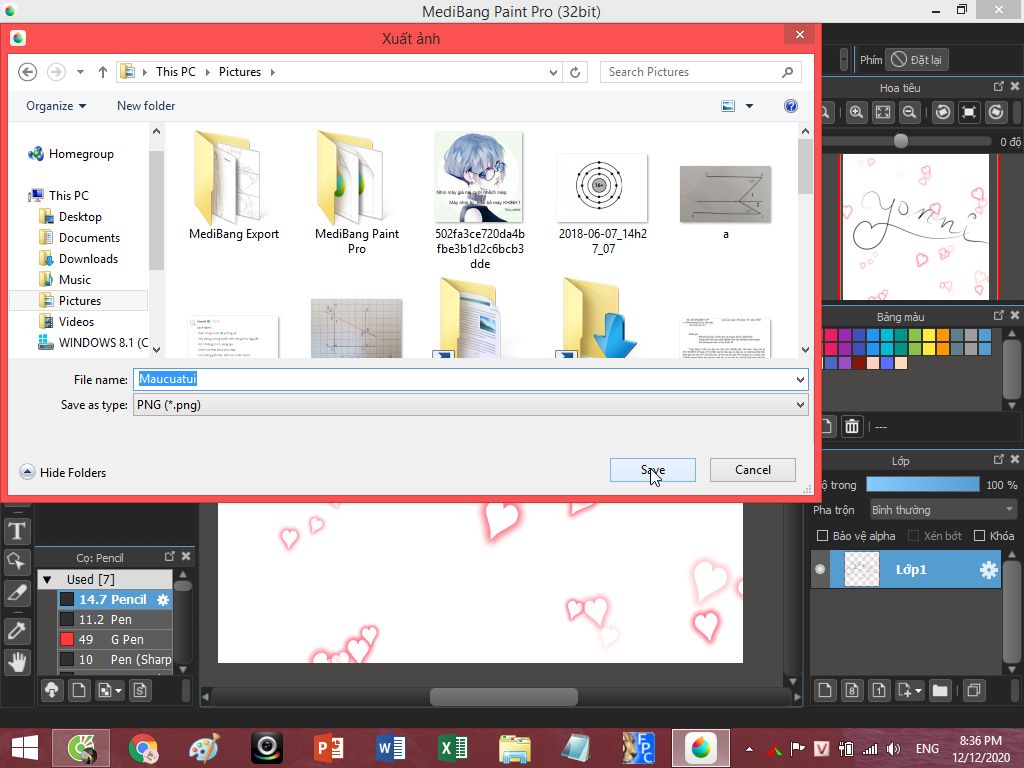Viewport: 1024px width, 768px height.
Task: Click the add script brush icon
Action: click(x=140, y=690)
